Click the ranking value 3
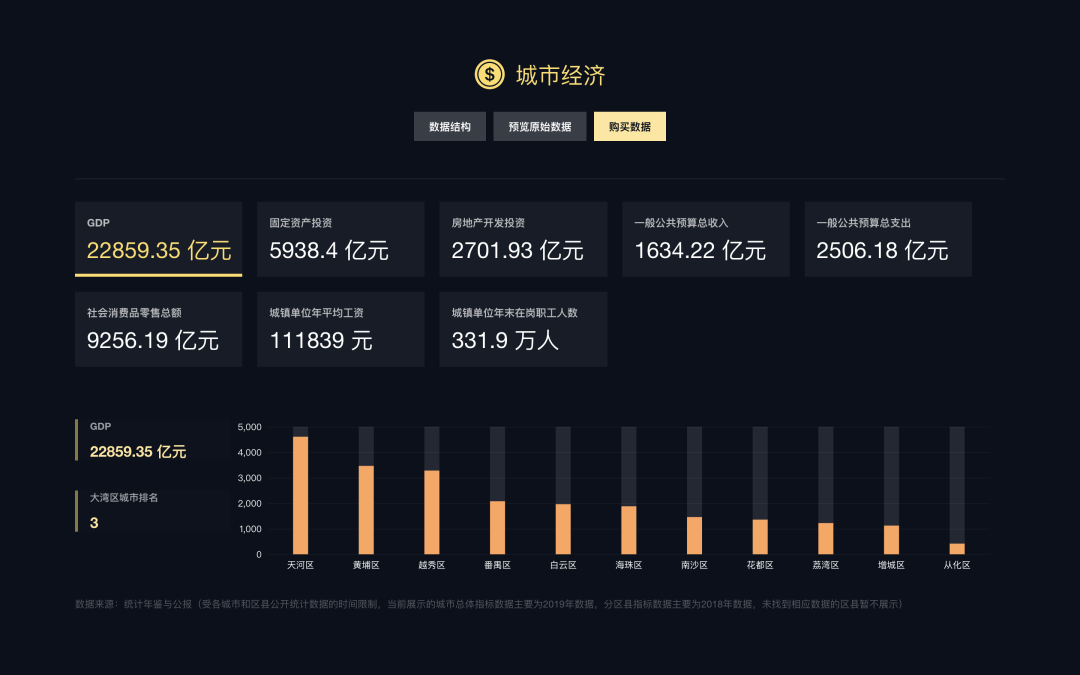Screen dimensions: 1080x675 coord(94,523)
